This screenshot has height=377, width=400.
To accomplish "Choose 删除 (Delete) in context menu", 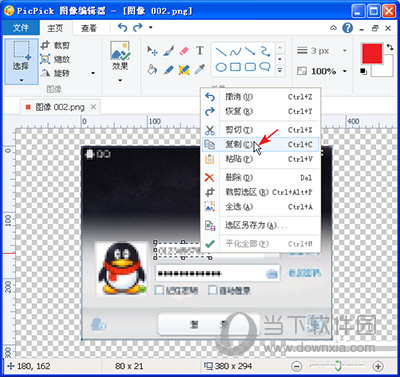I will coord(260,177).
